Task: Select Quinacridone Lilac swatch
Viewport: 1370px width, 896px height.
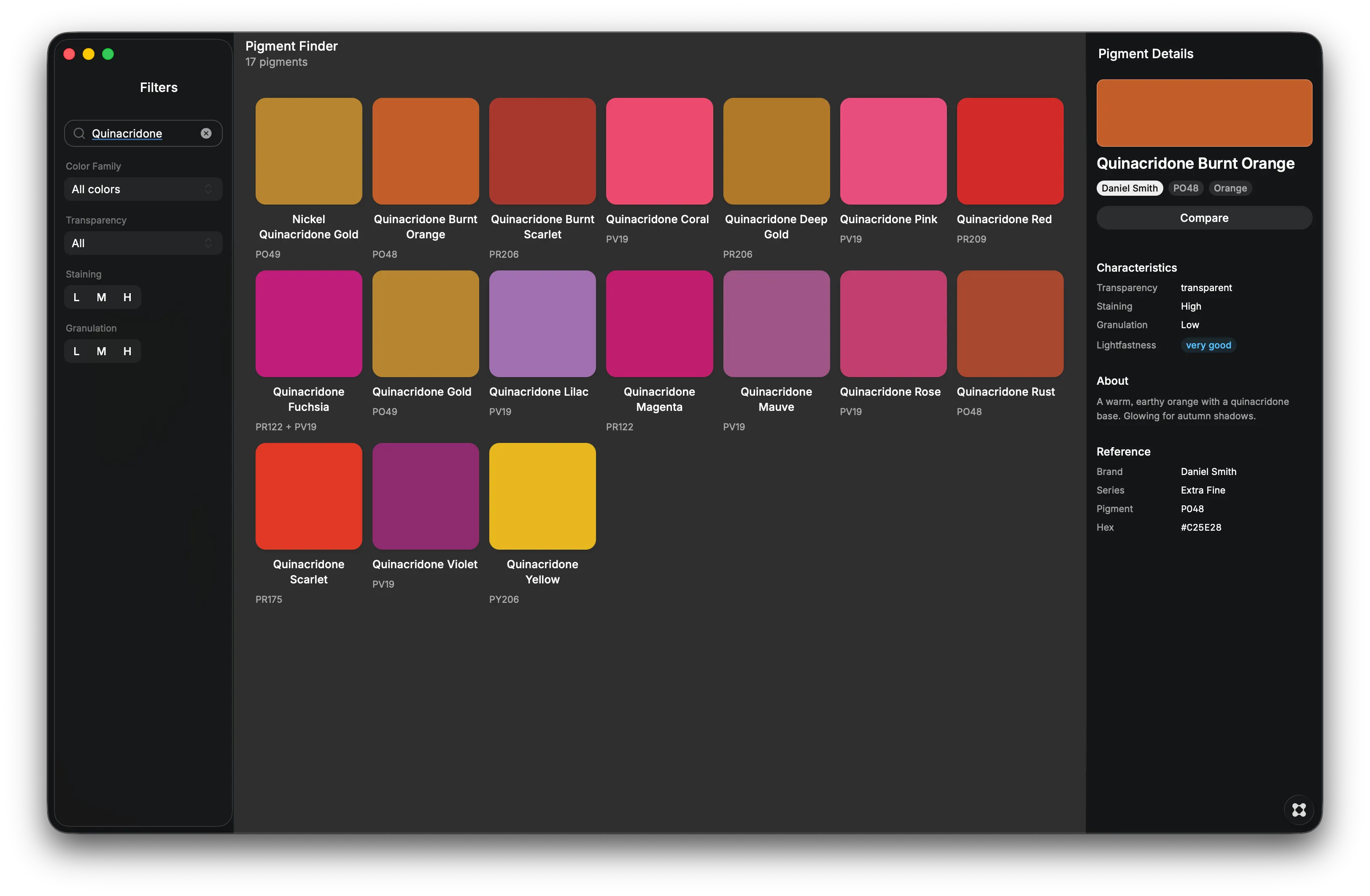Action: point(542,324)
